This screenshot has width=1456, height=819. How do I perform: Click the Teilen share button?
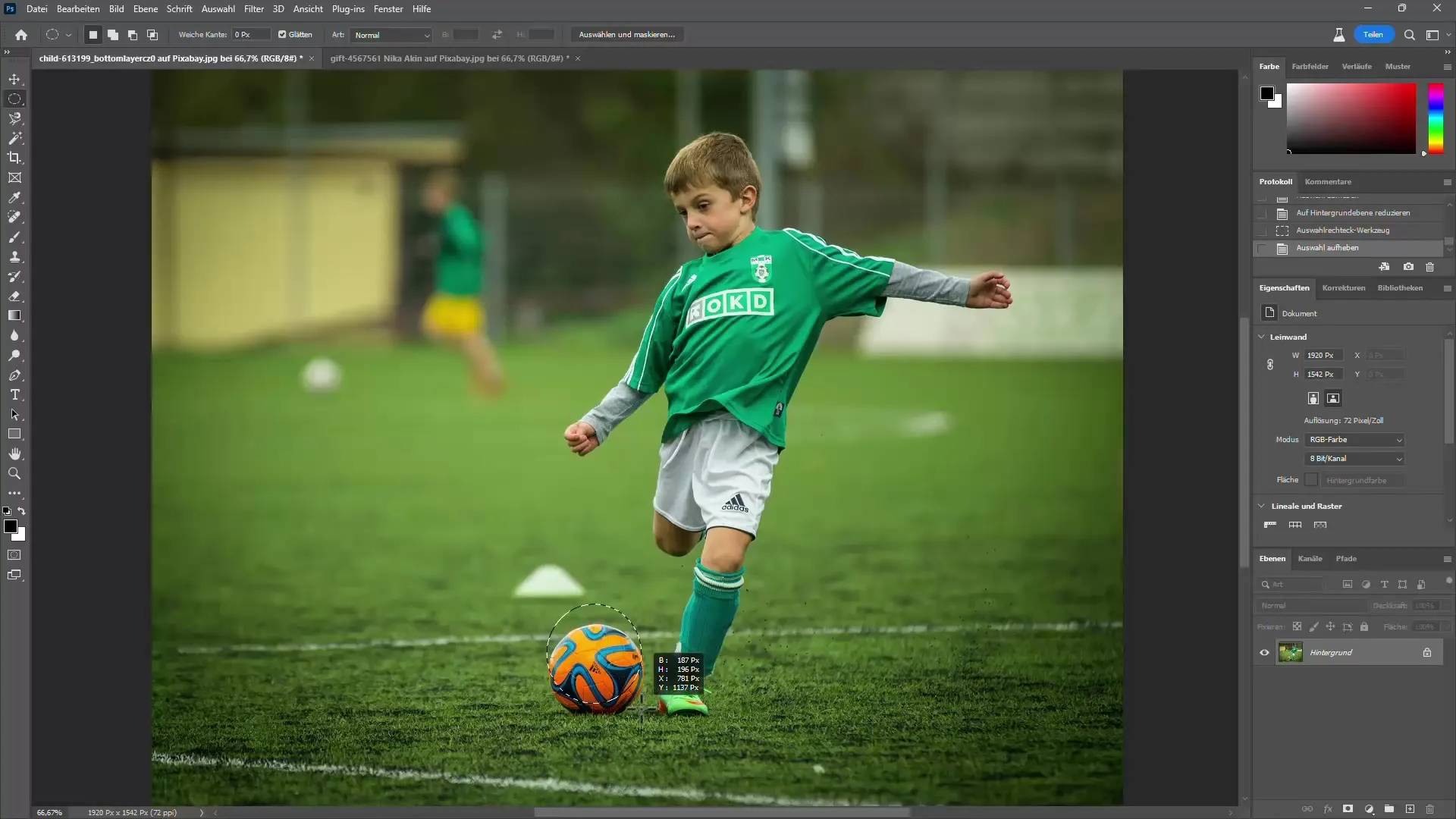pyautogui.click(x=1373, y=35)
